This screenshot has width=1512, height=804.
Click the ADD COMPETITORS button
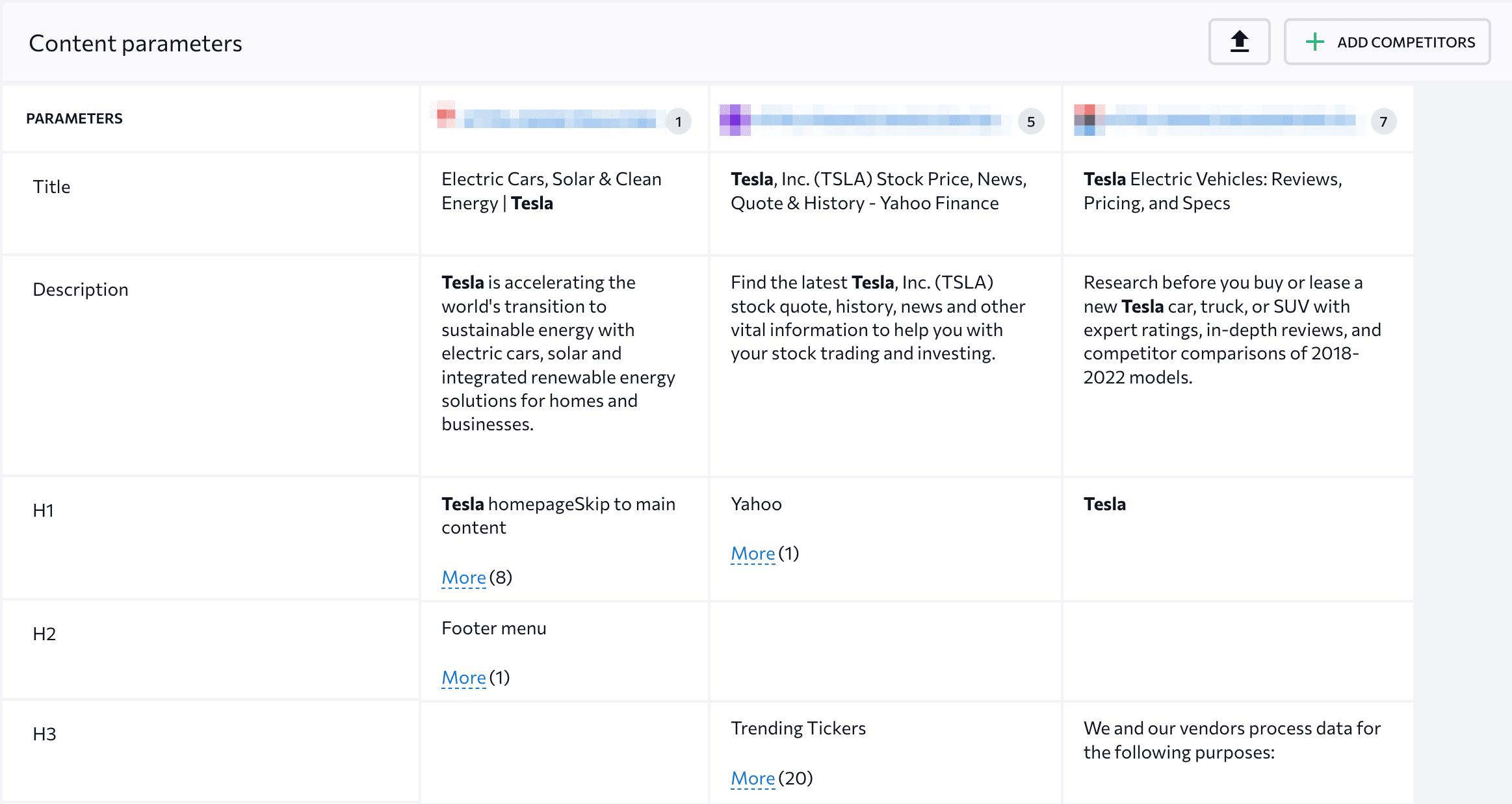[1387, 42]
